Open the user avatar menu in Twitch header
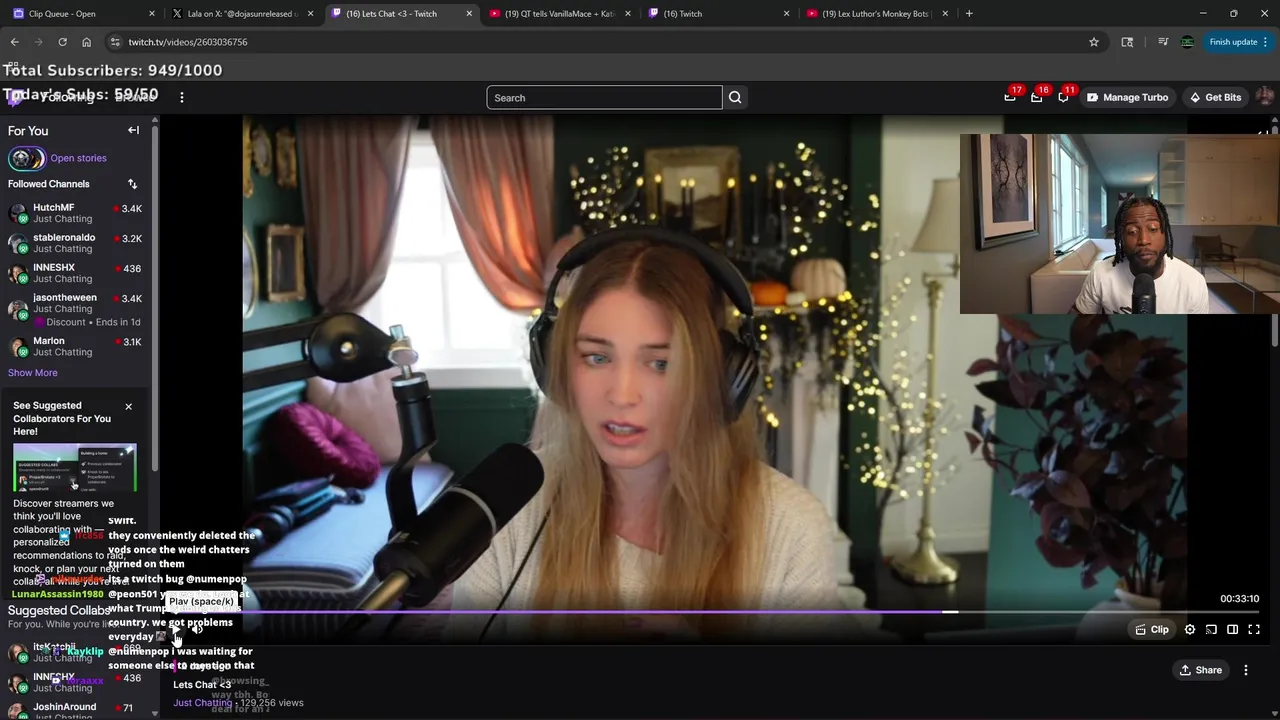 coord(1264,97)
